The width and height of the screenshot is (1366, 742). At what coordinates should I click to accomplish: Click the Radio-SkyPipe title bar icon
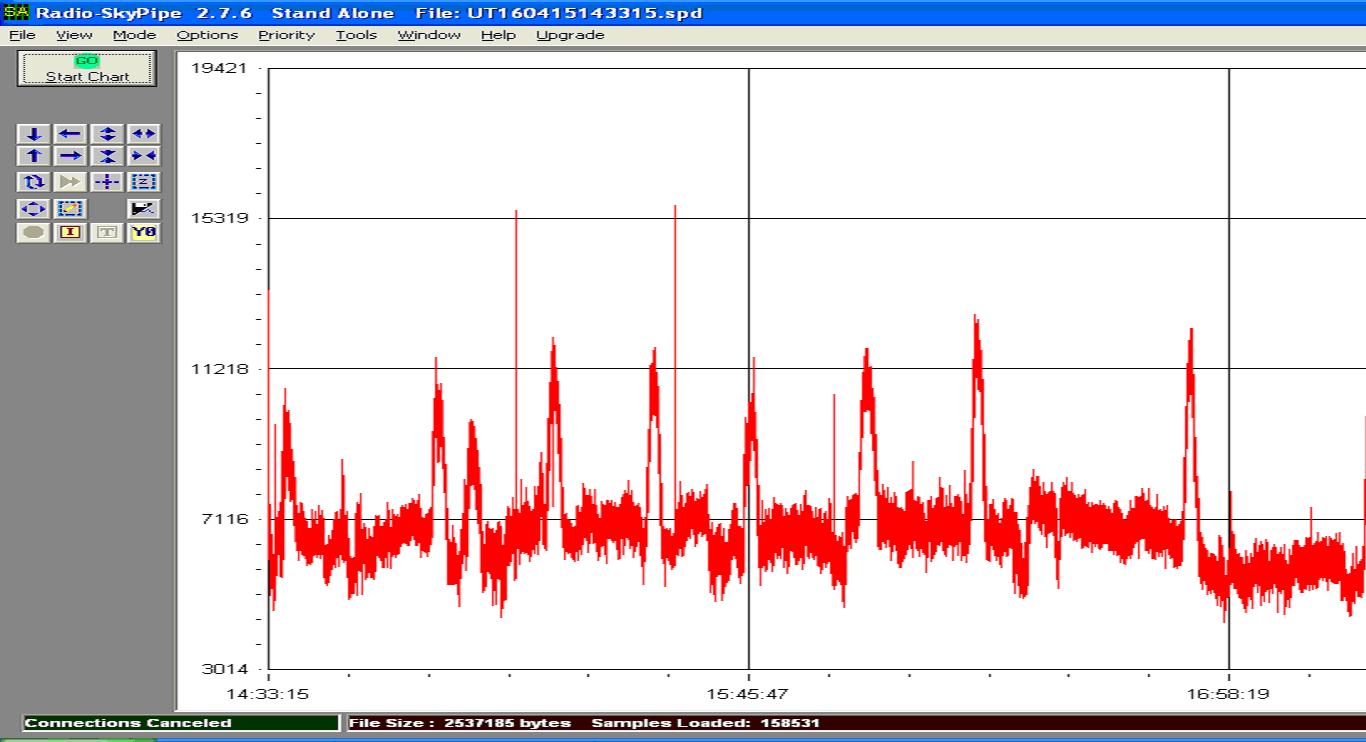tap(16, 12)
